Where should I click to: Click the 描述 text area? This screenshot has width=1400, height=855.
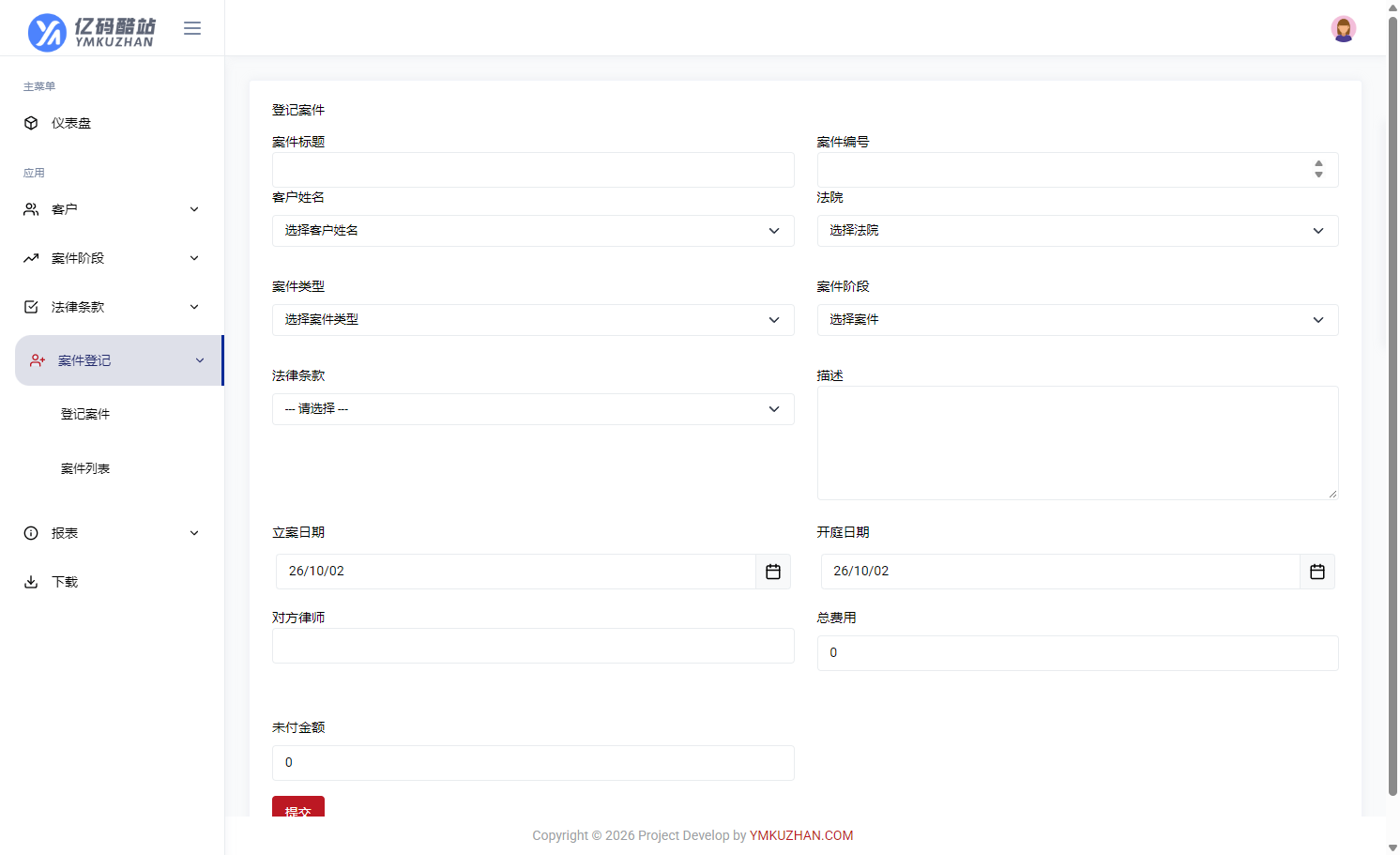[1077, 443]
